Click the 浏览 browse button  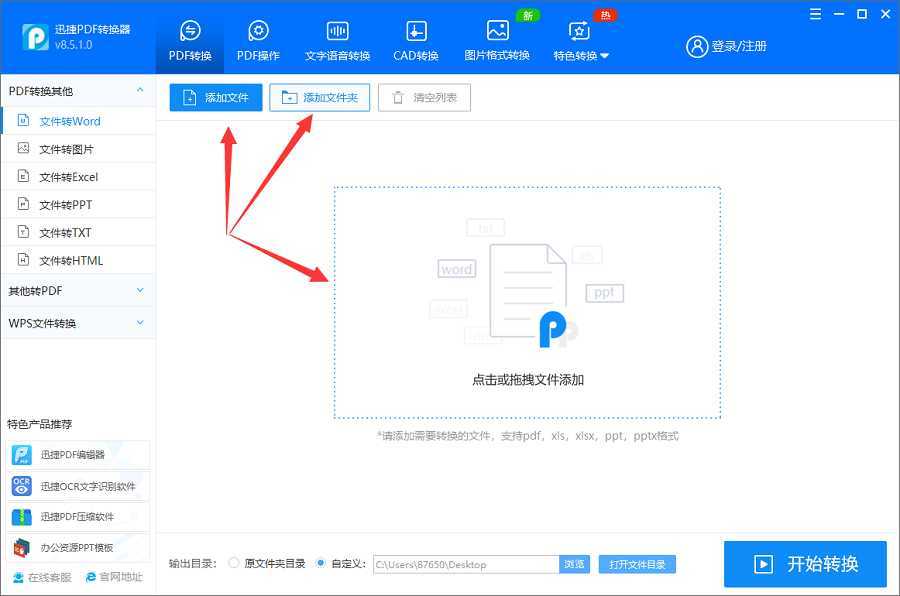pos(574,564)
